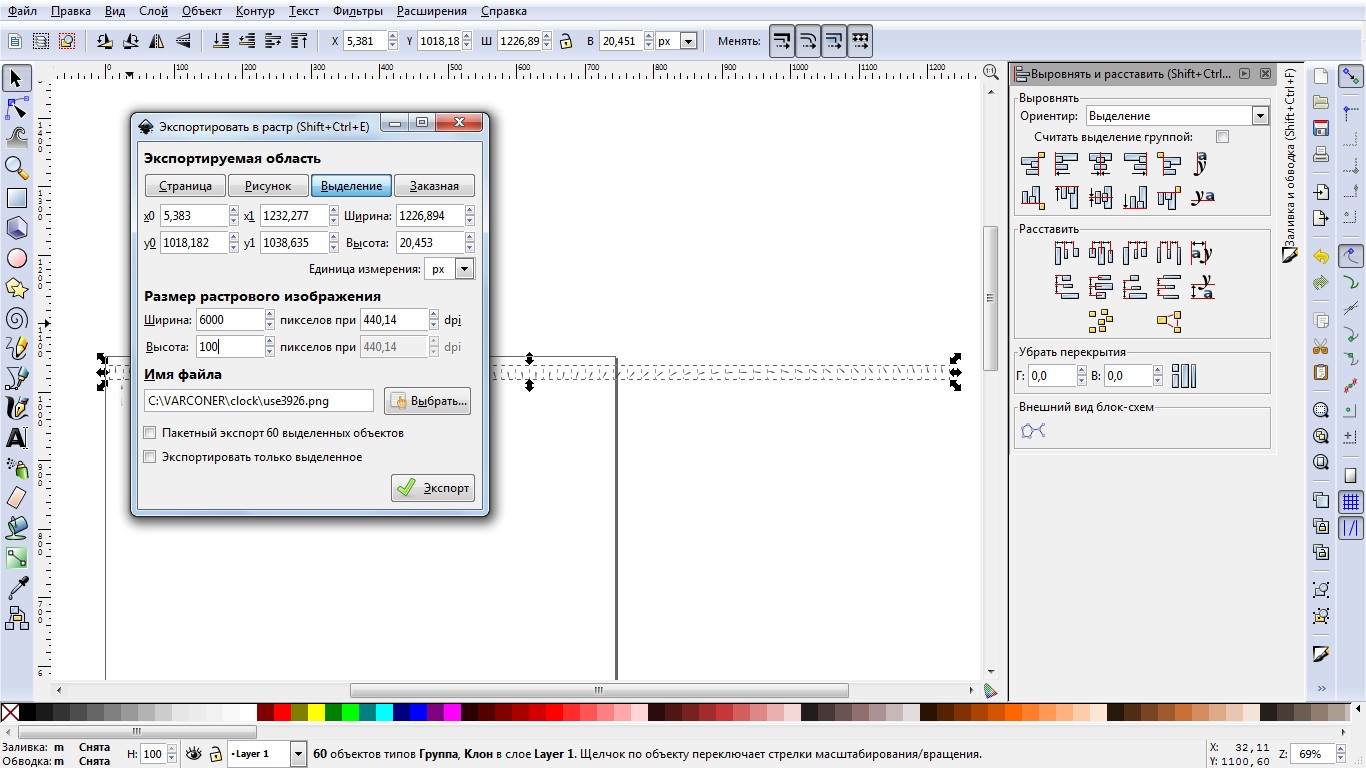Pick the Dropper color picker tool
The image size is (1366, 768).
click(16, 588)
